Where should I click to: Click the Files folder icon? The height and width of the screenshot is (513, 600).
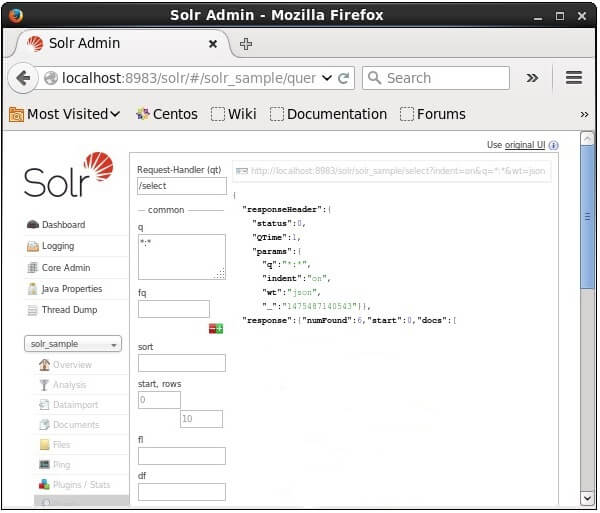44,445
